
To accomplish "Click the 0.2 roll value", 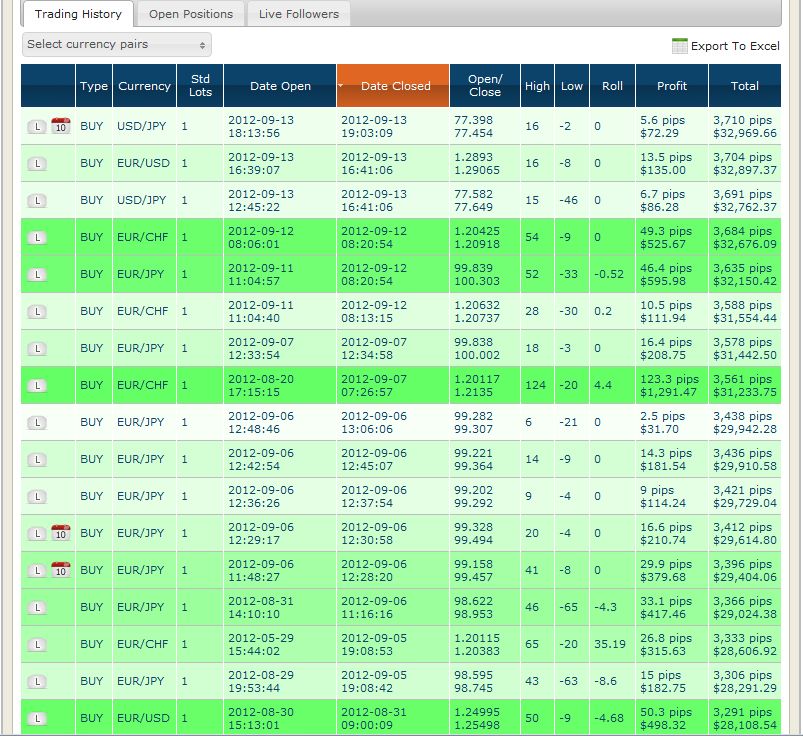I will tap(603, 311).
